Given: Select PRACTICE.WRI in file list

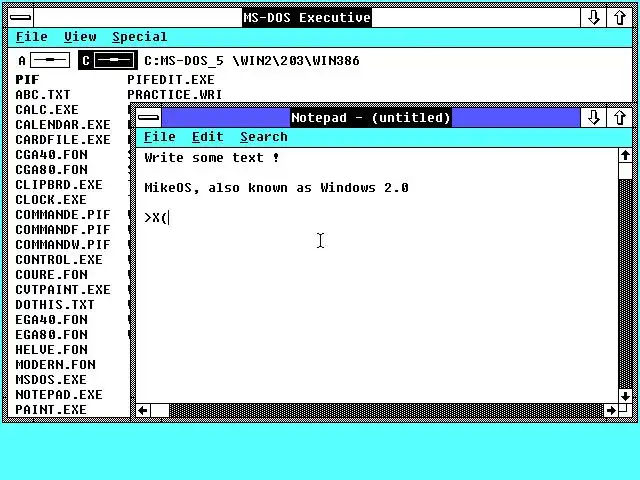Looking at the screenshot, I should click(x=175, y=95).
